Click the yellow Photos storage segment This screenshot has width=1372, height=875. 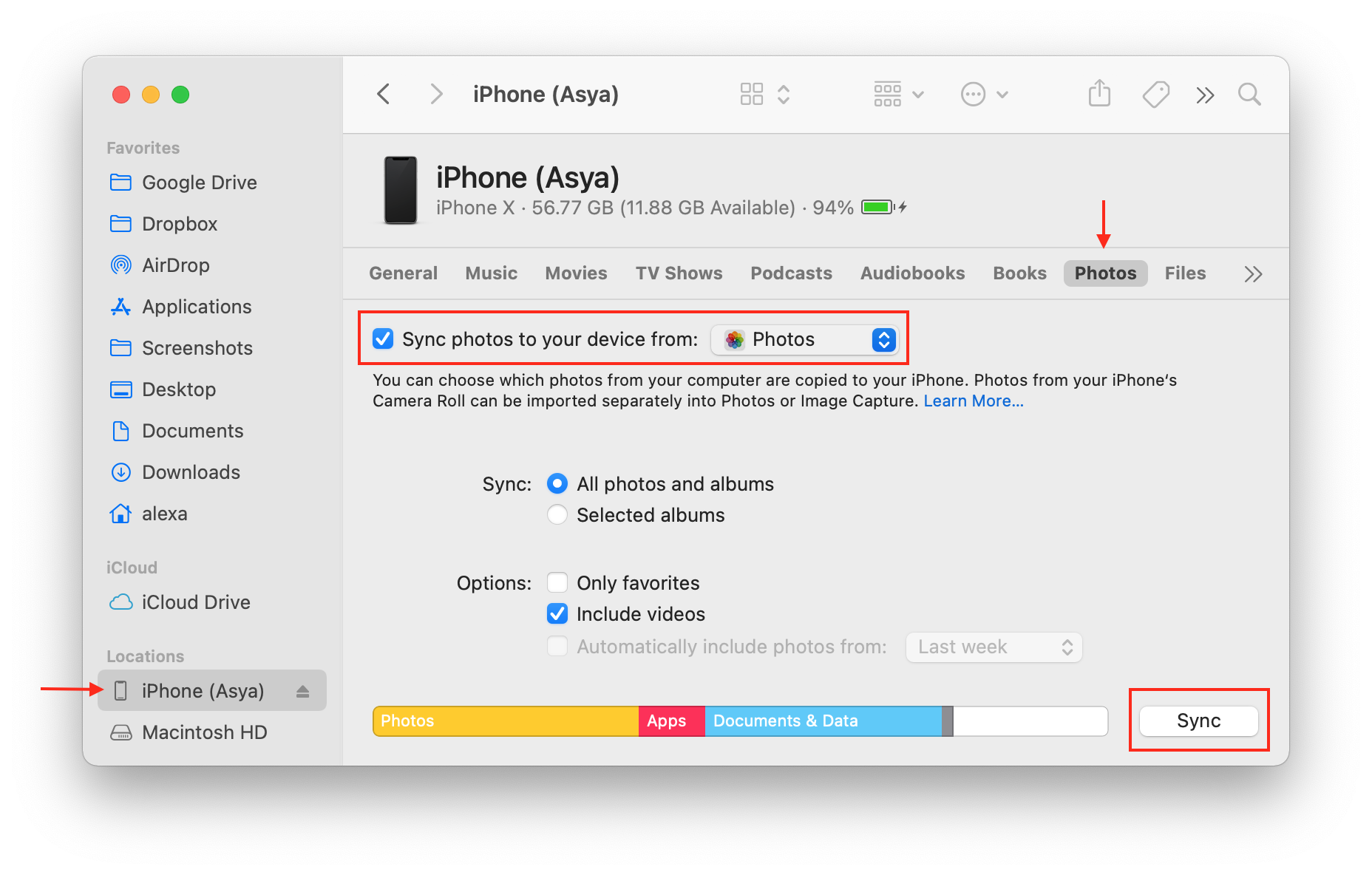pos(506,721)
